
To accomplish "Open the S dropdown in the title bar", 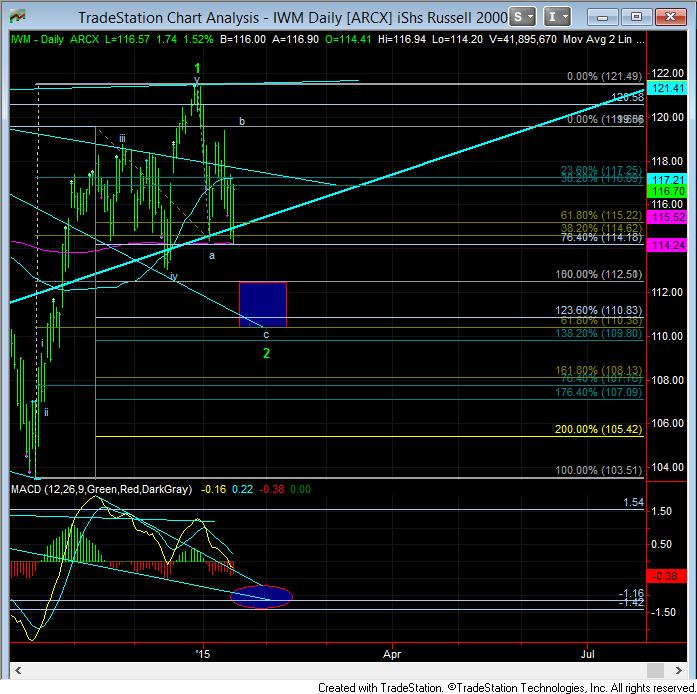I will point(522,17).
